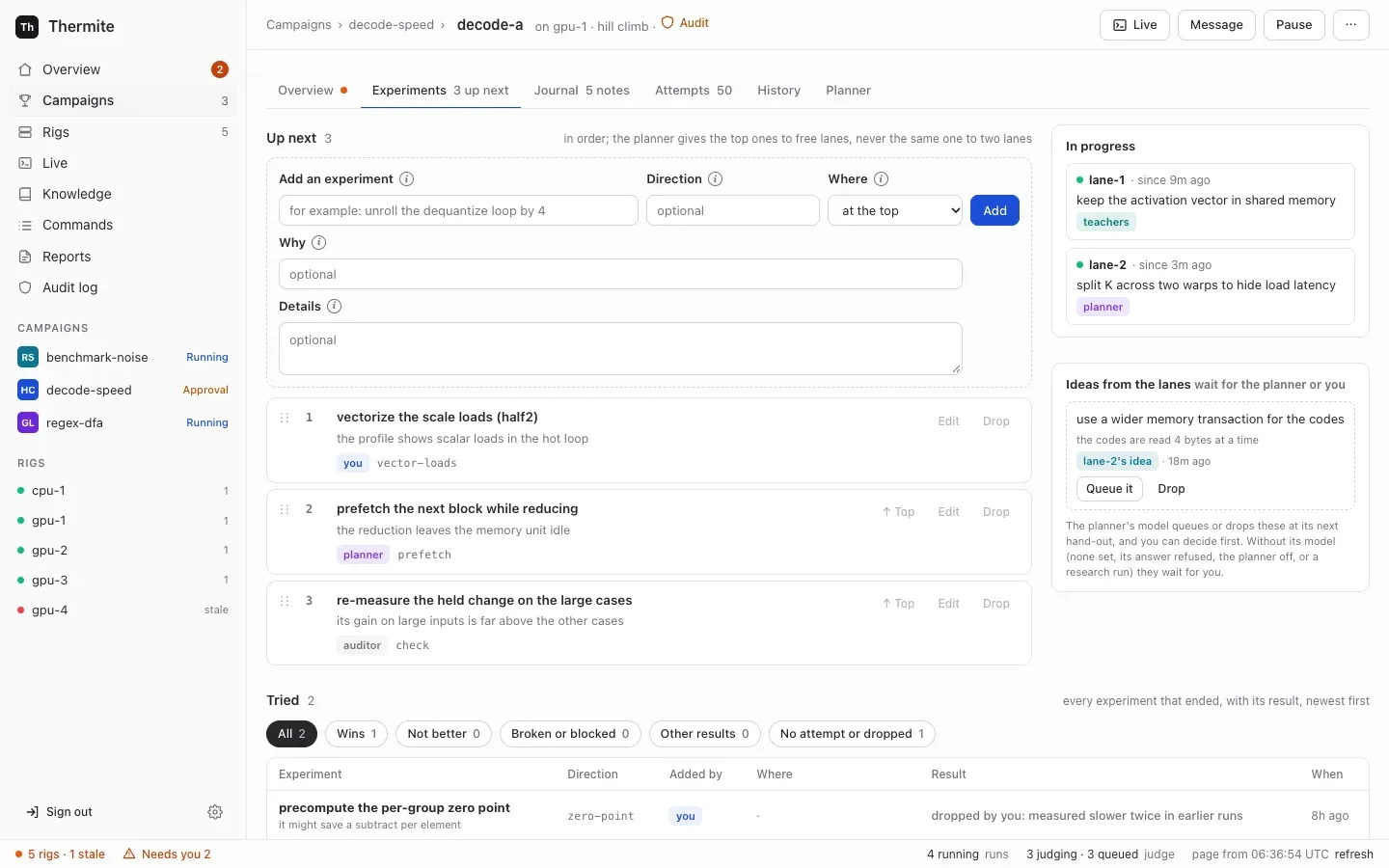
Task: Show info icon next to Why
Action: (x=318, y=242)
